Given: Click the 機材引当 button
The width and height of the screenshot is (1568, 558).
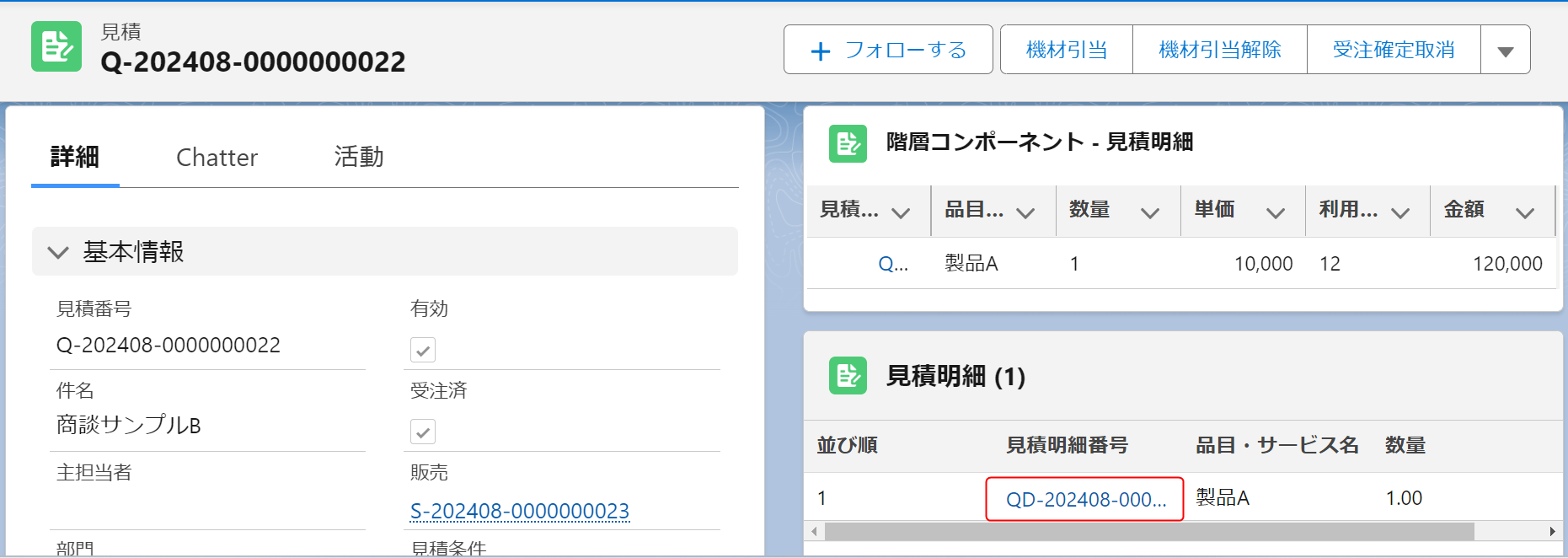Looking at the screenshot, I should [1067, 51].
